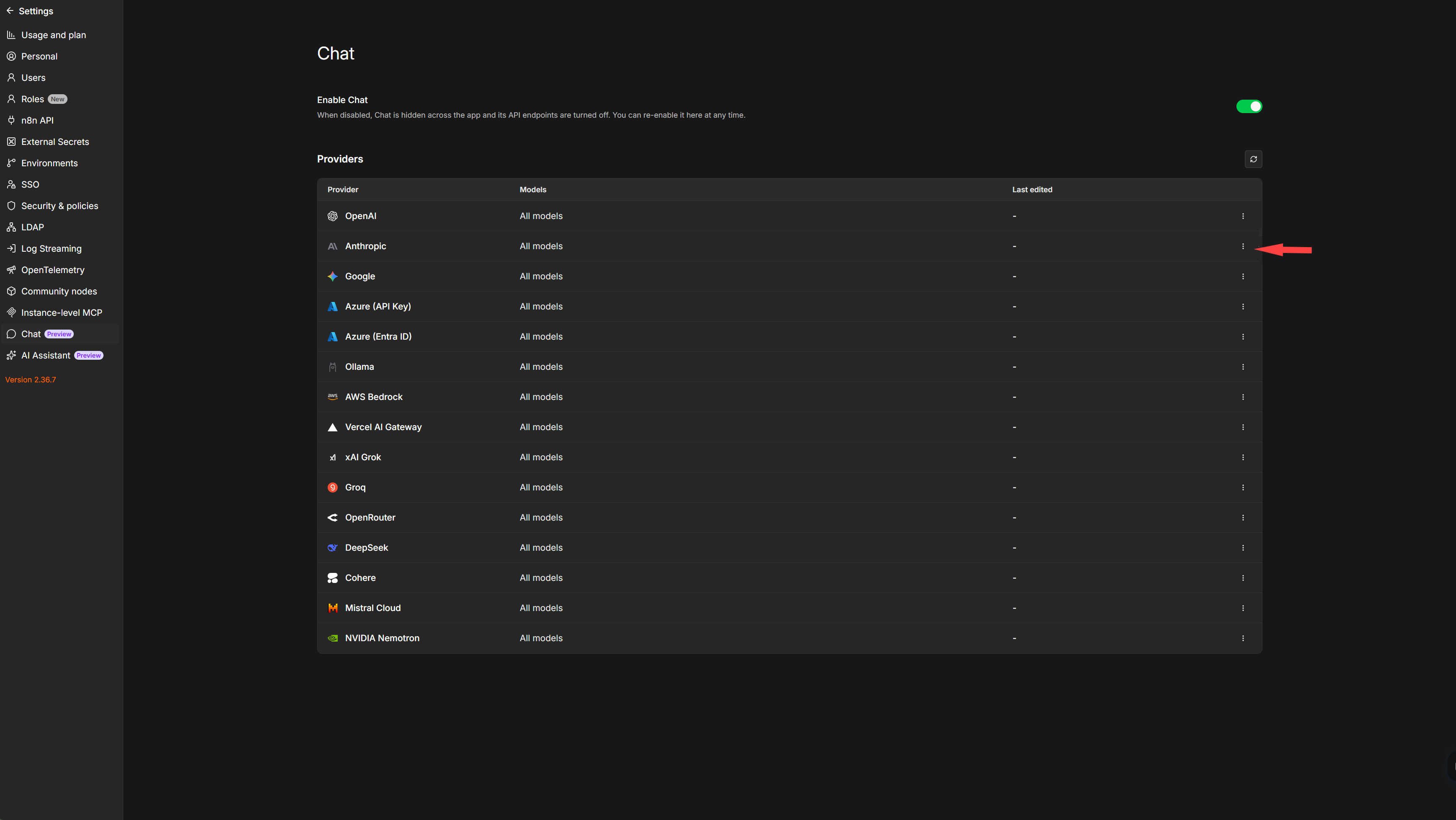Screen dimensions: 1456x820
Task: Open the OpenRouter row actions menu
Action: 1242,518
